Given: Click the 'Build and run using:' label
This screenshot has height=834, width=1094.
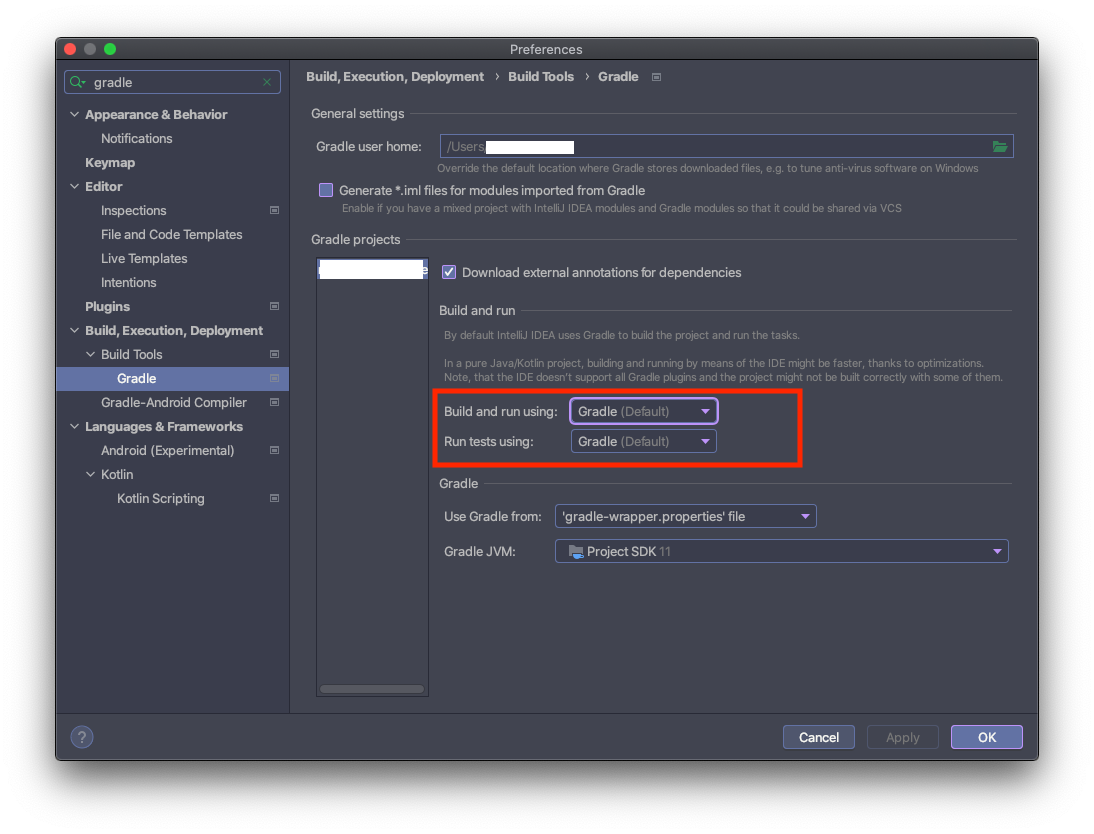Looking at the screenshot, I should [501, 411].
